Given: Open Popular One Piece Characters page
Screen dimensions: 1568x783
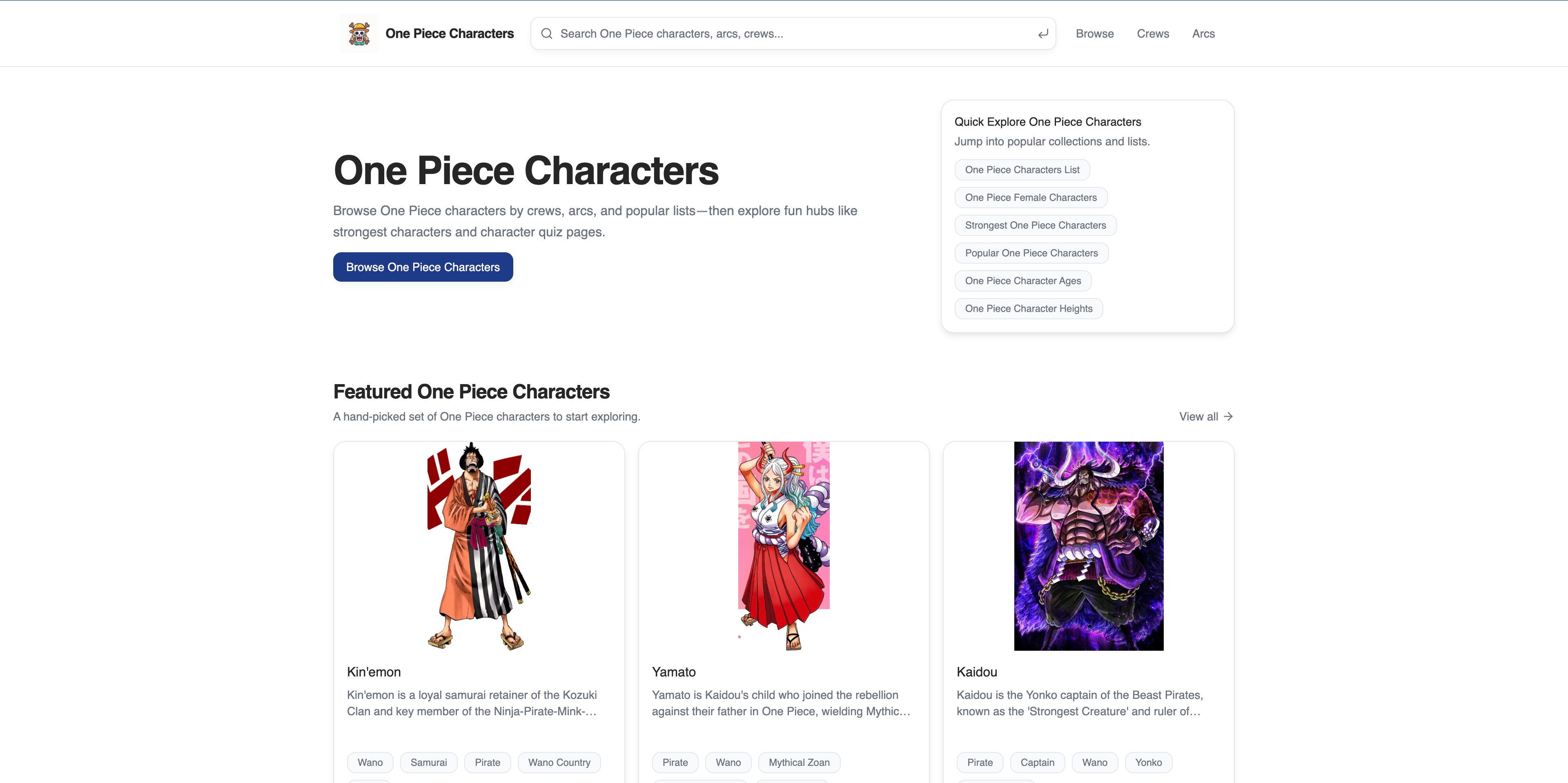Looking at the screenshot, I should 1031,252.
